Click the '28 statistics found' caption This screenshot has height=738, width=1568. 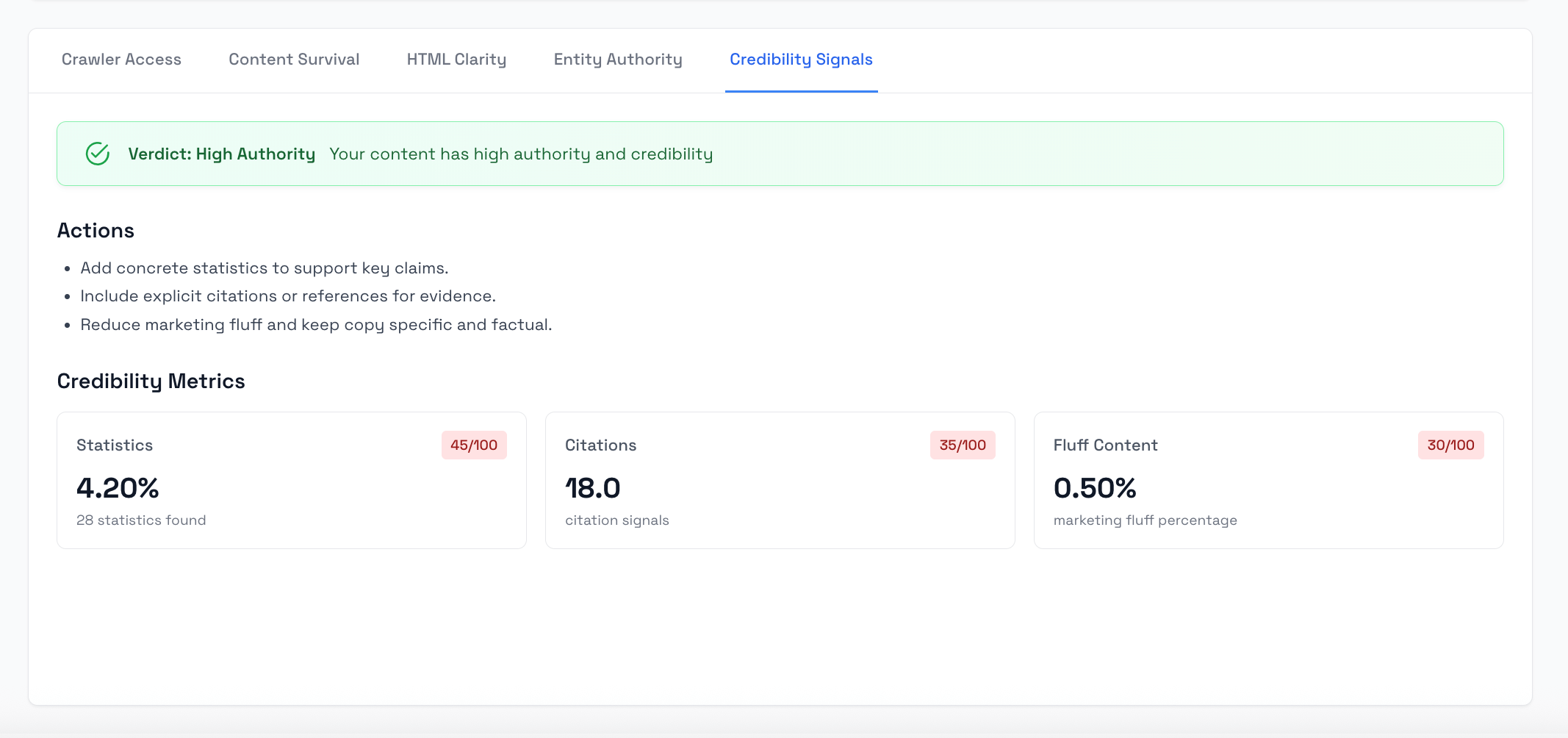[141, 520]
